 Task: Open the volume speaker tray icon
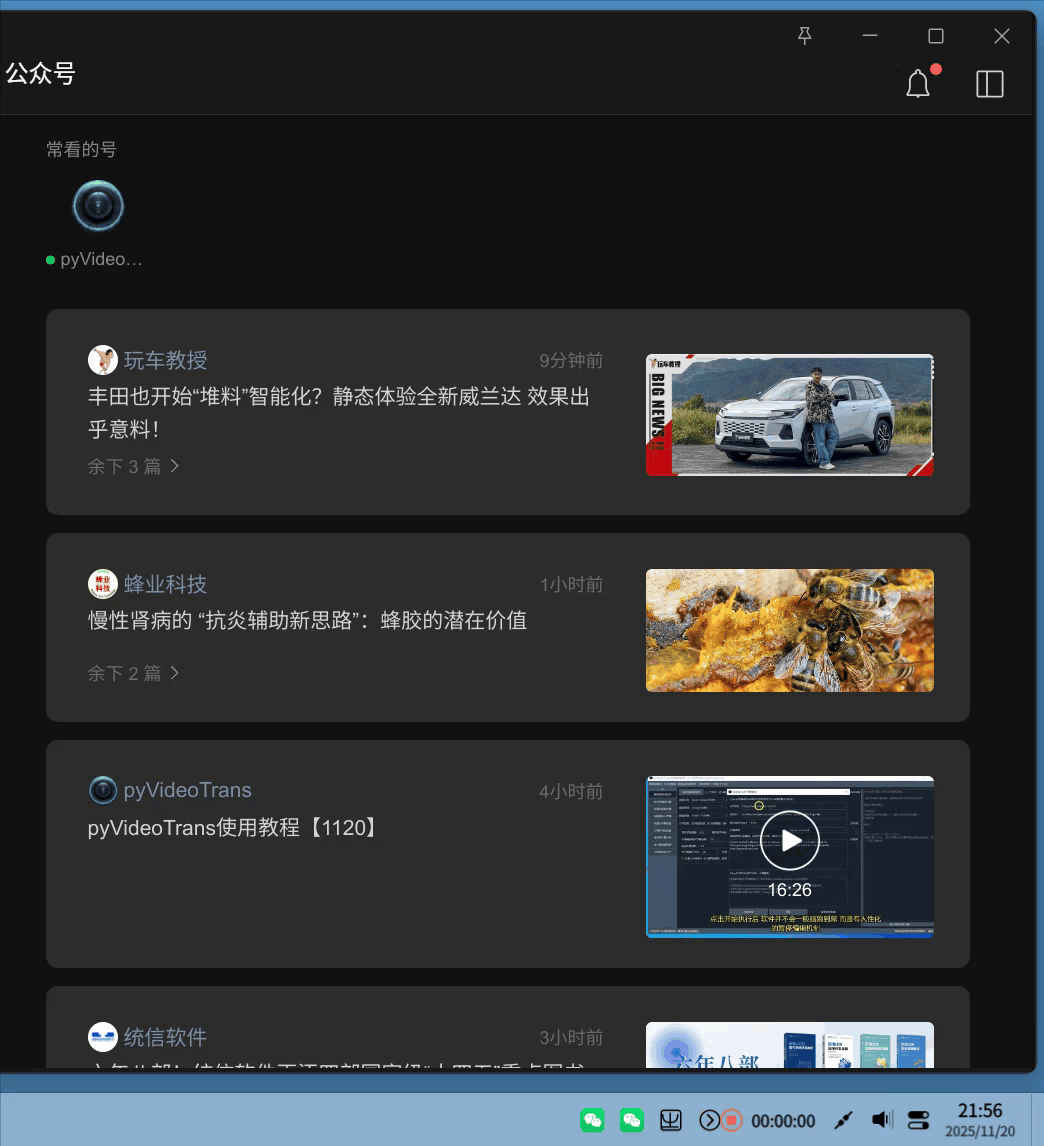click(x=882, y=1120)
